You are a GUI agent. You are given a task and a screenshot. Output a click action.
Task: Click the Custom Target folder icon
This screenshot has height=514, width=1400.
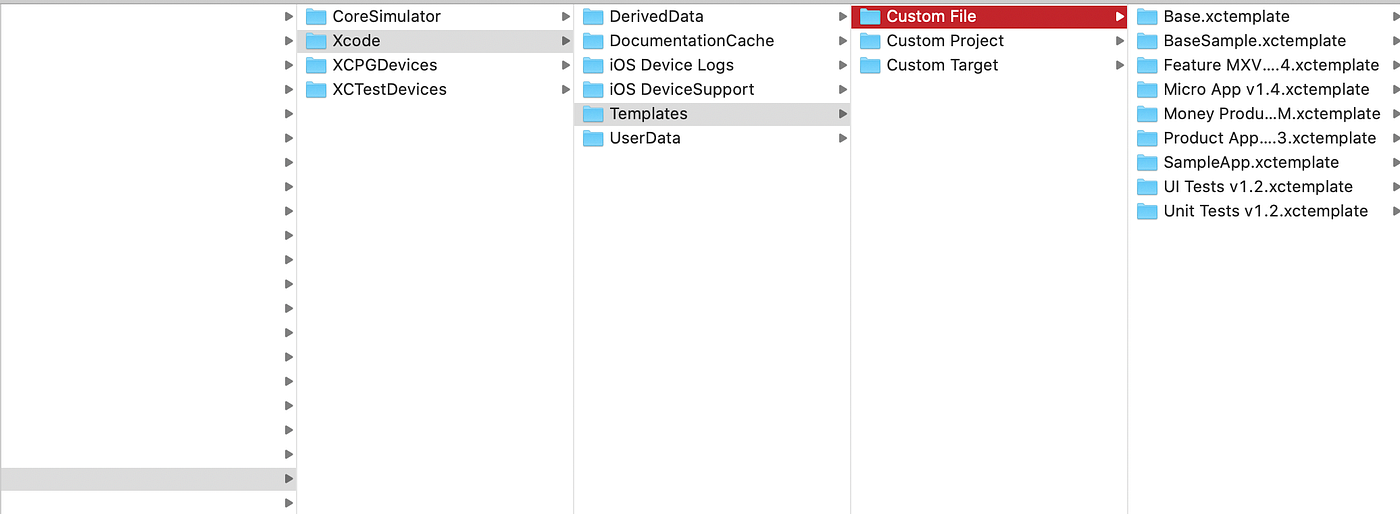point(870,65)
